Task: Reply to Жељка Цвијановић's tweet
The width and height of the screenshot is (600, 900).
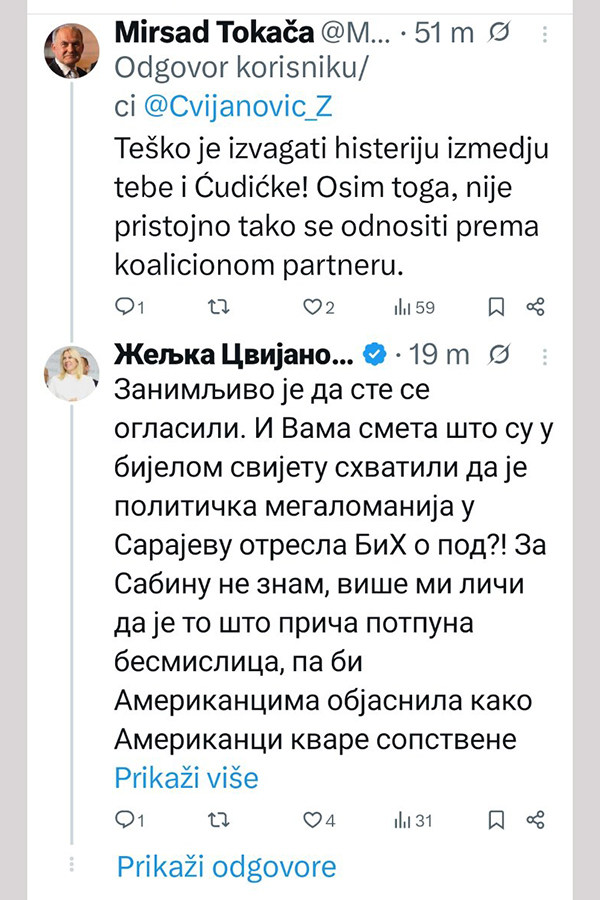Action: coord(125,821)
